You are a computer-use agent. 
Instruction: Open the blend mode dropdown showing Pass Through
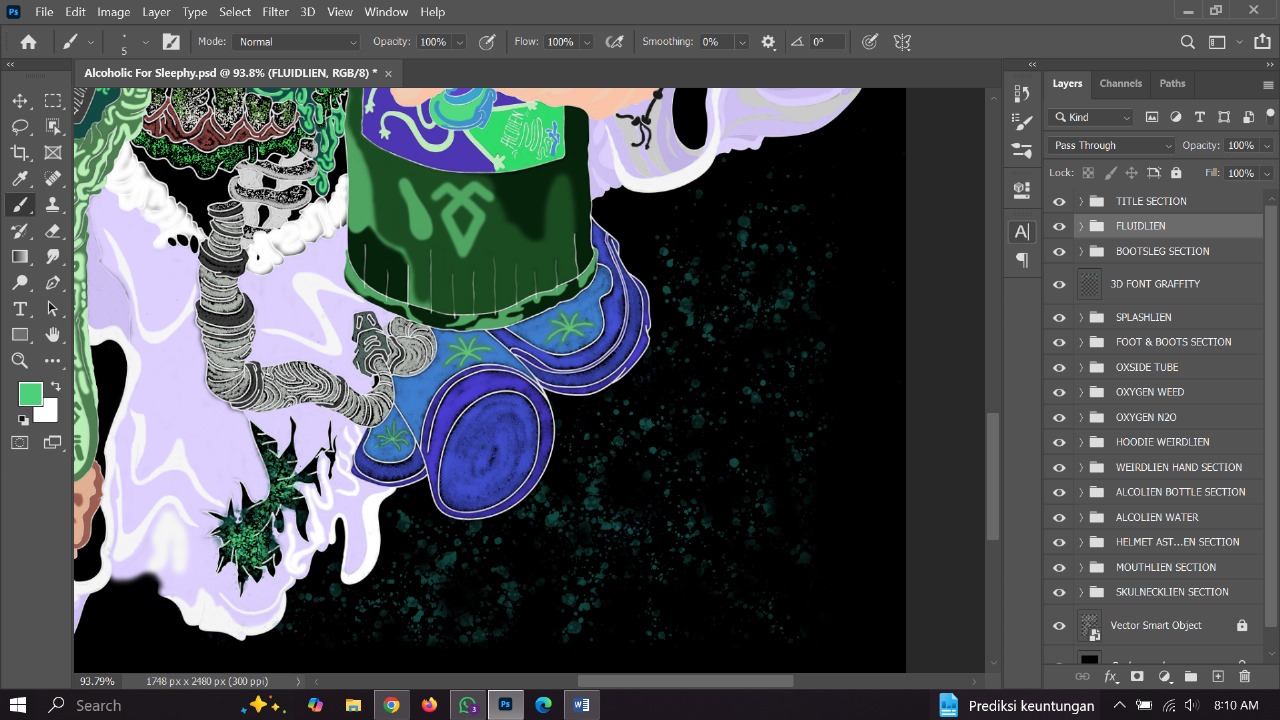(1110, 145)
